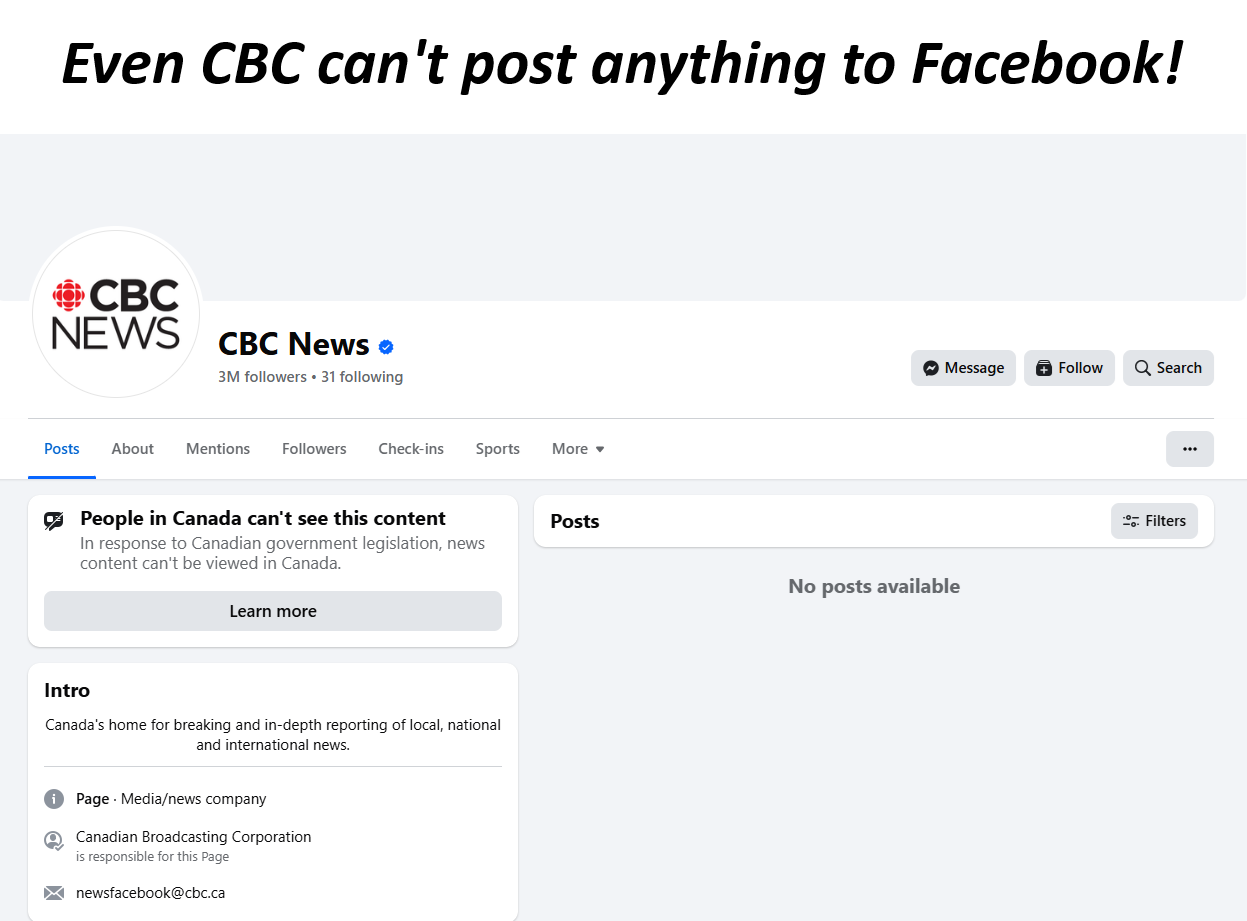Click the Learn more button
Image resolution: width=1247 pixels, height=921 pixels.
point(273,611)
